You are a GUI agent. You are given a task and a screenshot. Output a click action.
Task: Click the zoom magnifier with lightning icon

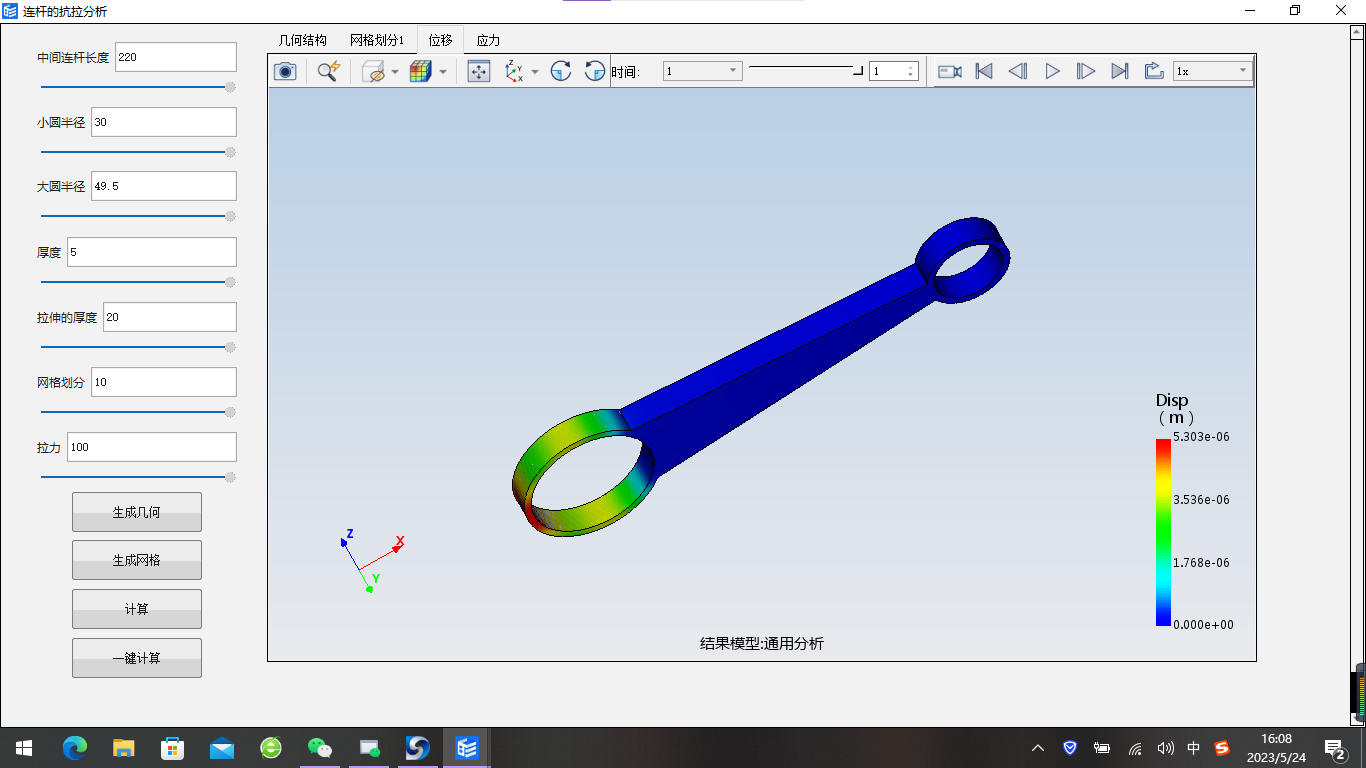tap(328, 71)
